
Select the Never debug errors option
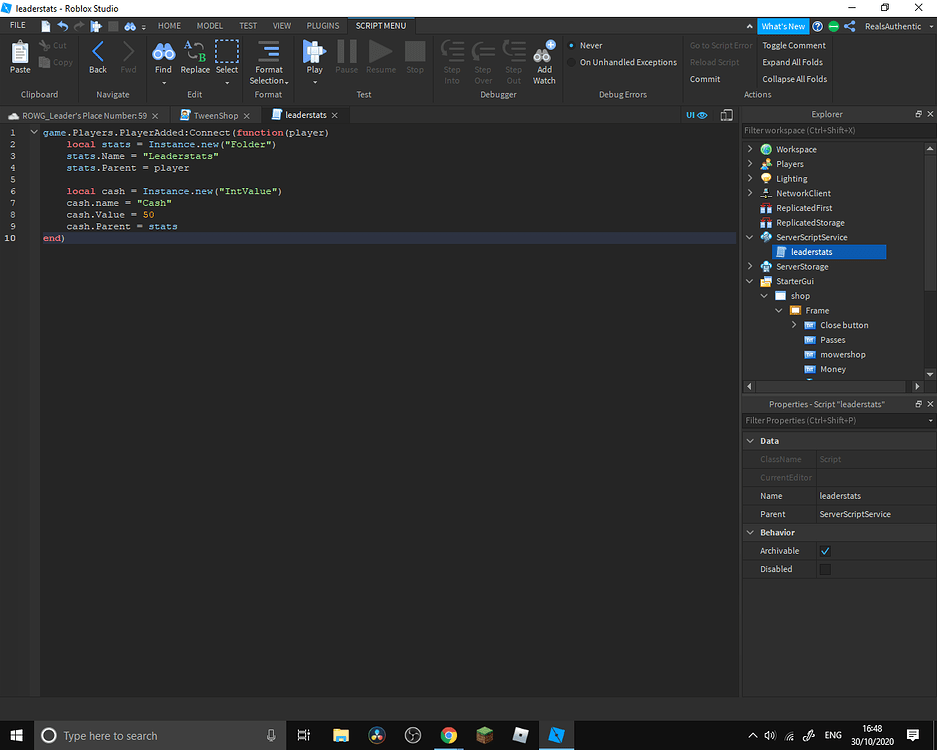click(x=585, y=45)
